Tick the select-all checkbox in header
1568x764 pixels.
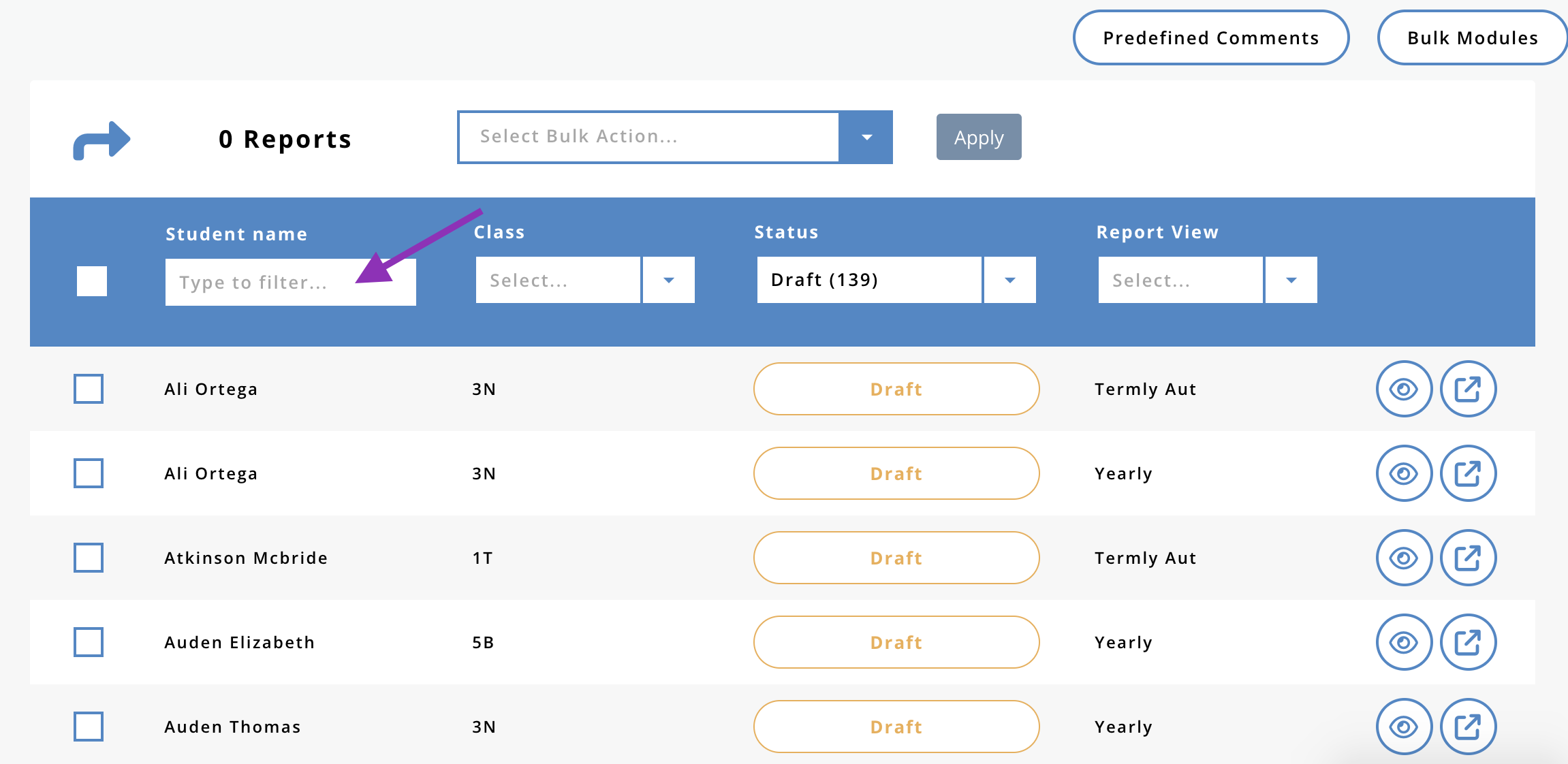coord(92,281)
